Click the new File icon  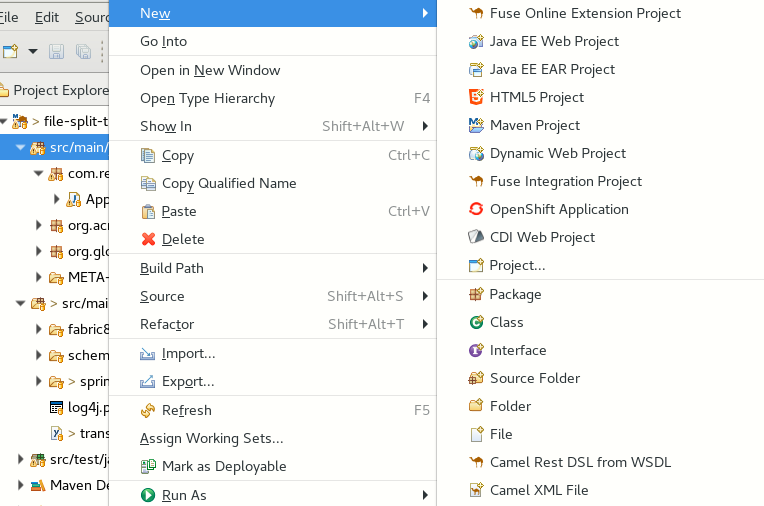(477, 434)
